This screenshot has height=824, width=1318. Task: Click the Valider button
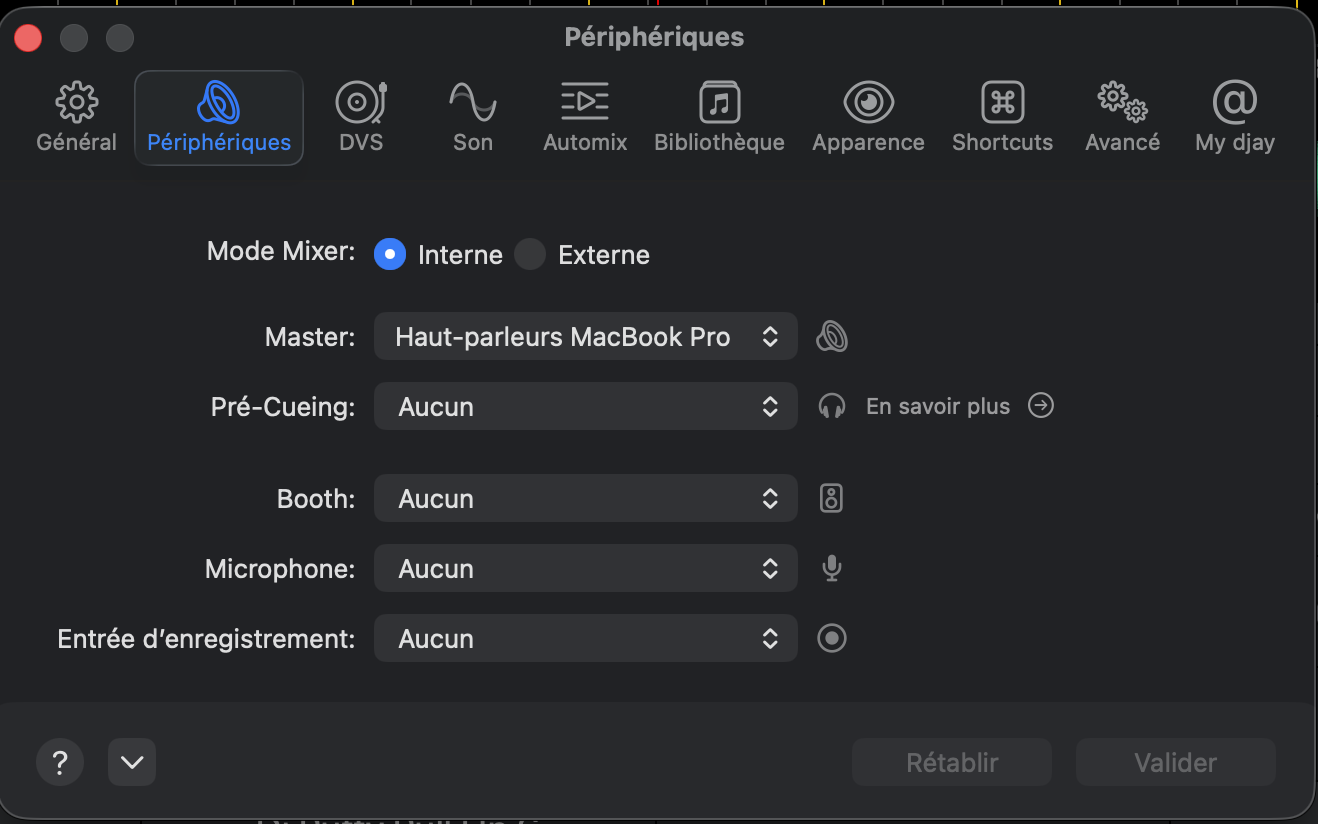pos(1175,763)
